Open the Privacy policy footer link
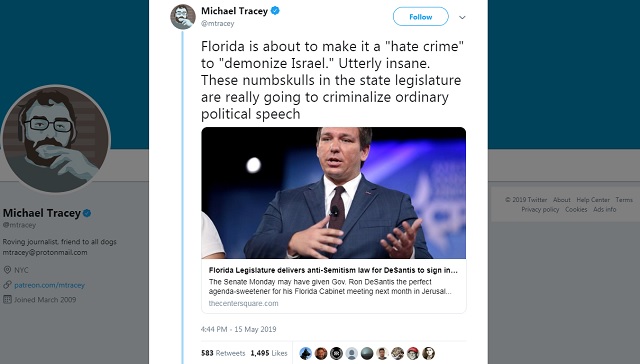Screen dimensions: 640x364 pos(540,209)
